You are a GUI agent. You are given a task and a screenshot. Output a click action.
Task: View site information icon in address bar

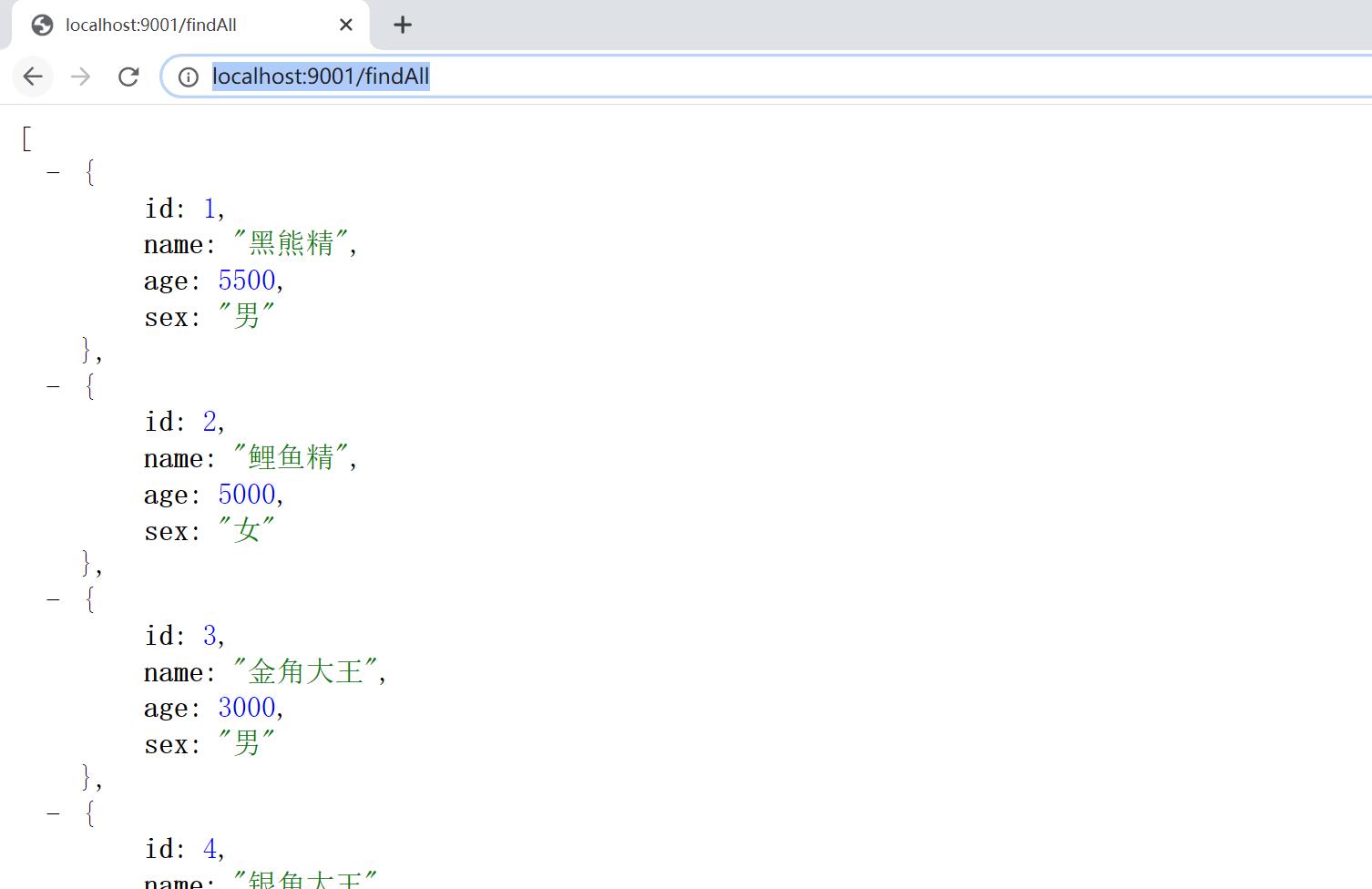pos(188,77)
